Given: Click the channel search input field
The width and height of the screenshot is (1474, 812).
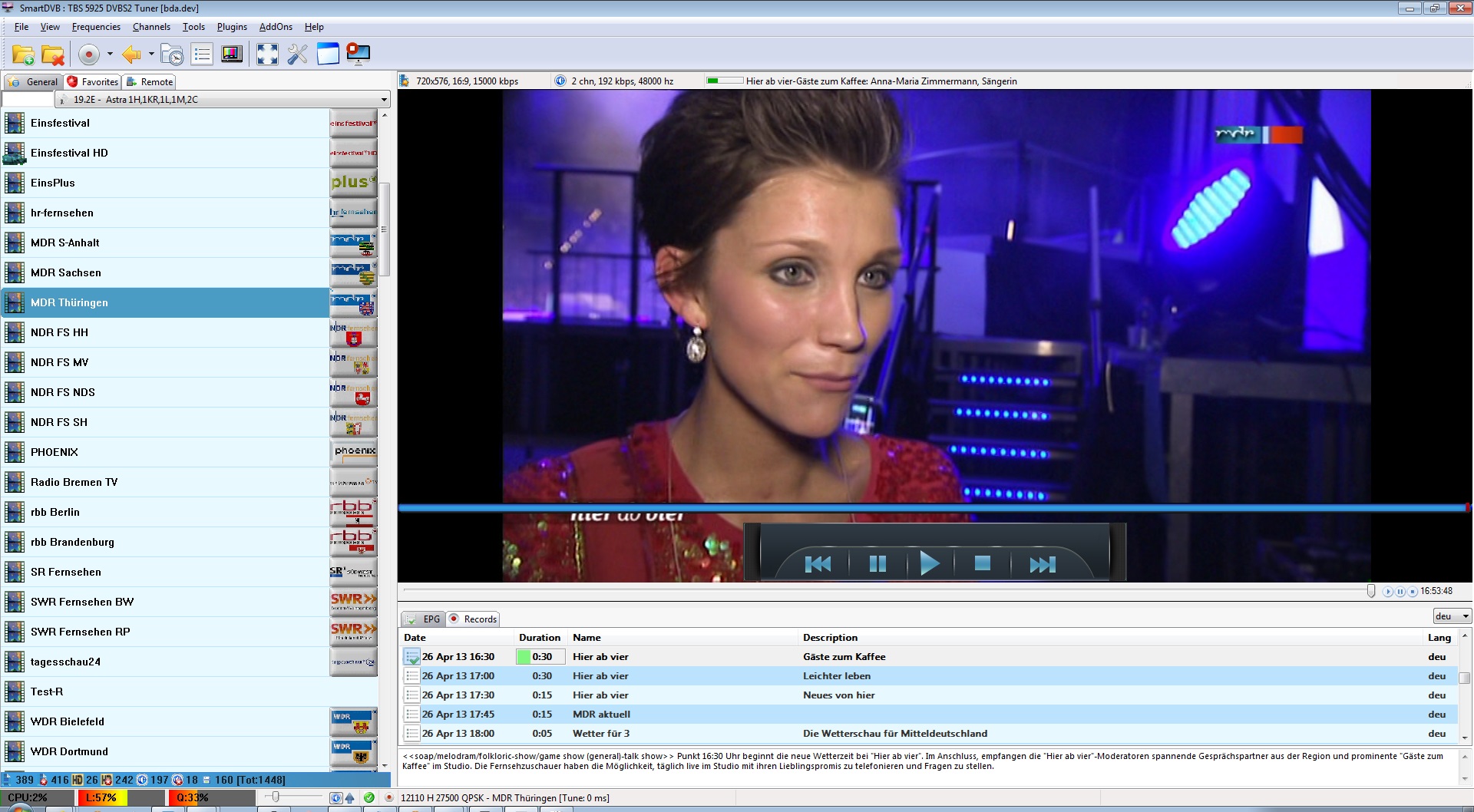Looking at the screenshot, I should click(28, 100).
